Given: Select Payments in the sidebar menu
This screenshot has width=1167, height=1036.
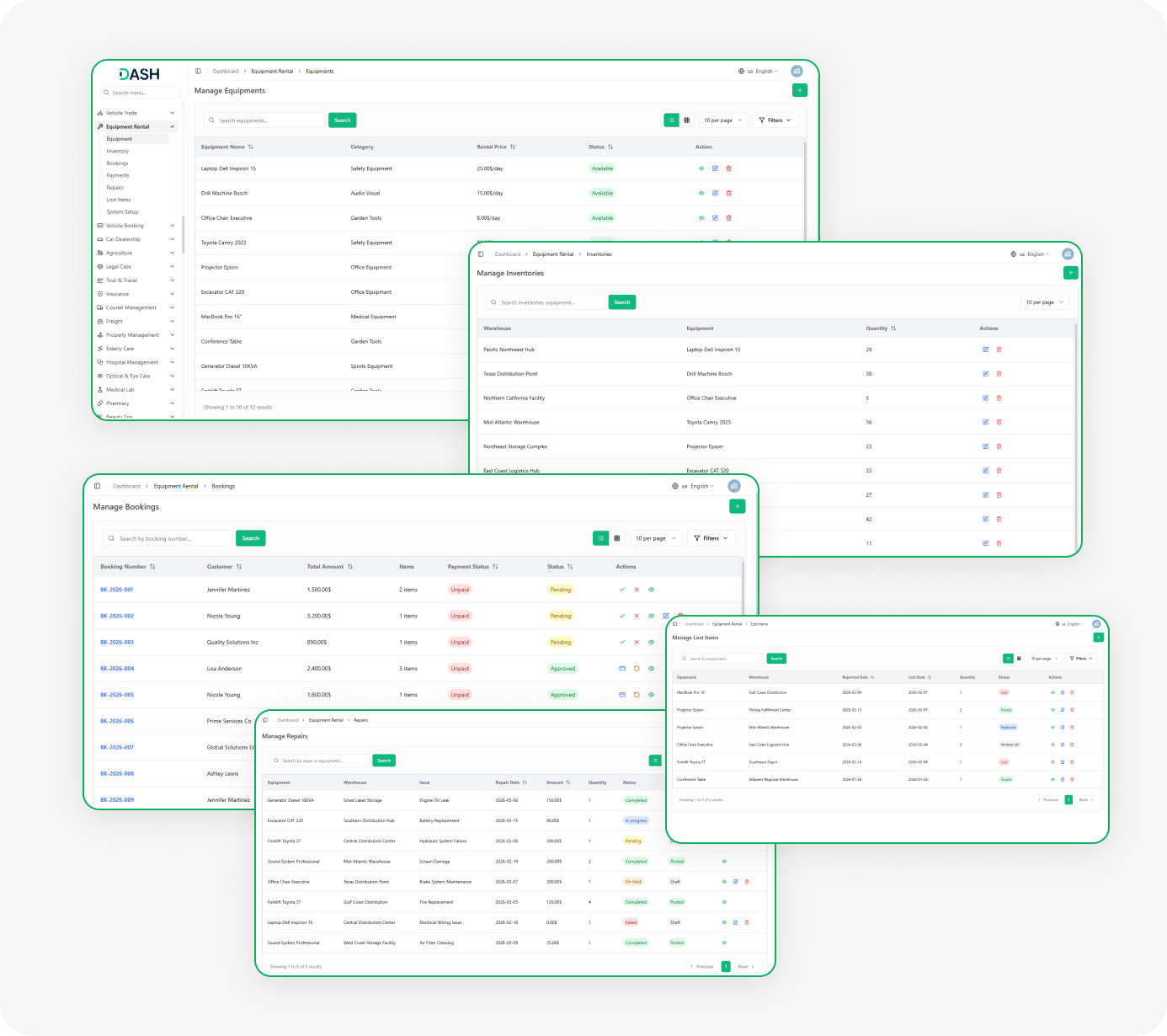Looking at the screenshot, I should tap(118, 175).
